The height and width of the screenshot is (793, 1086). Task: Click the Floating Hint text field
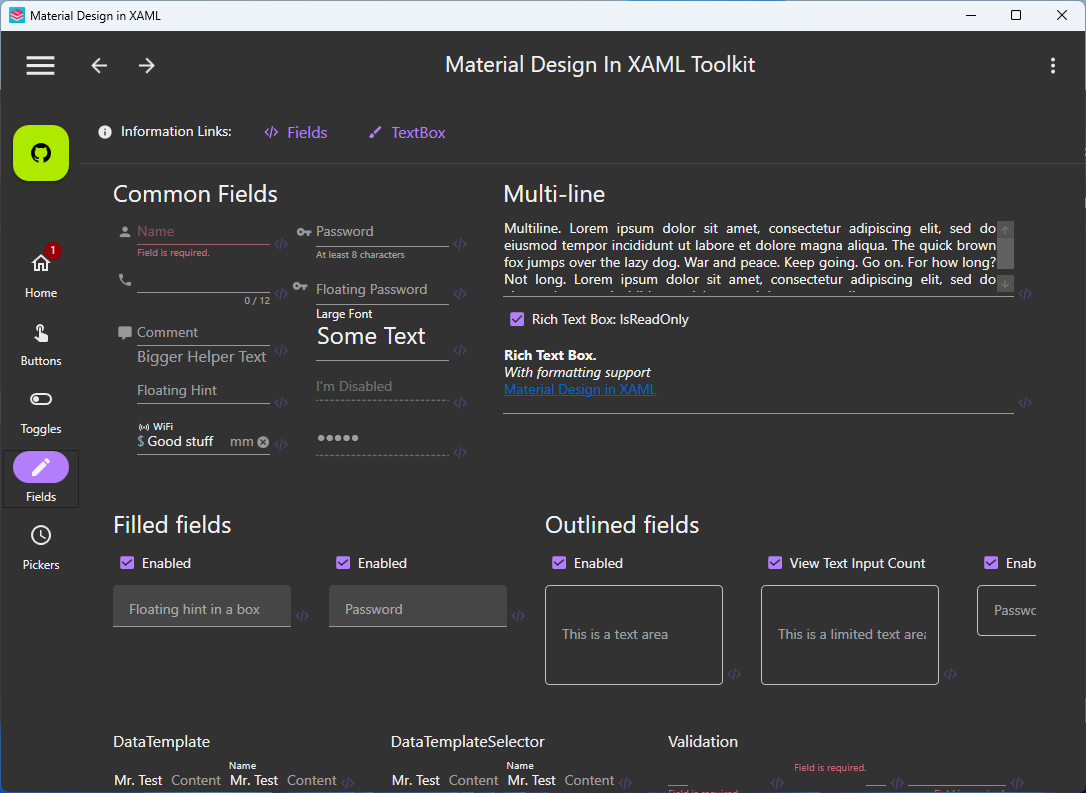point(203,391)
